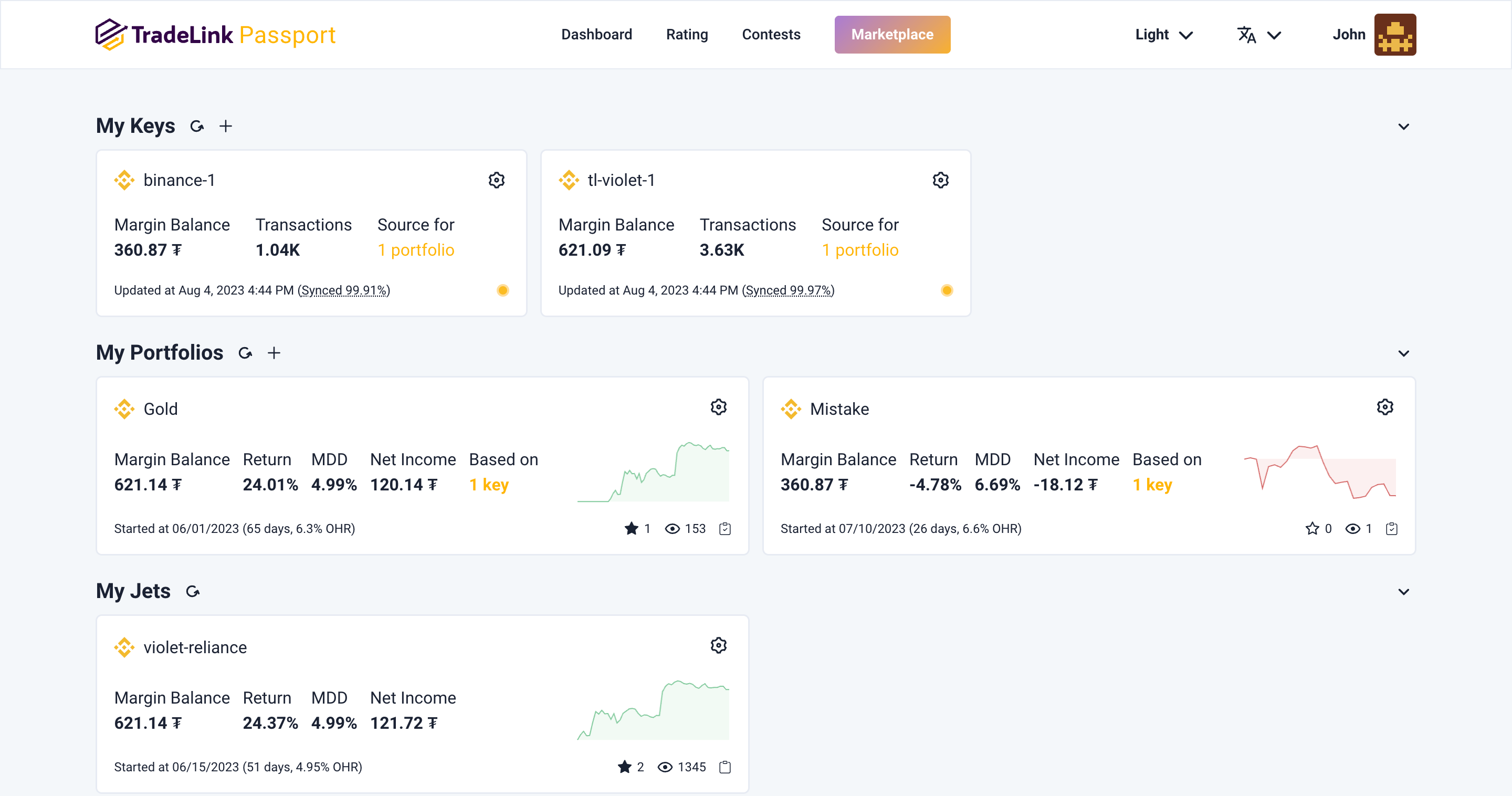Go to the Rating page

(687, 35)
